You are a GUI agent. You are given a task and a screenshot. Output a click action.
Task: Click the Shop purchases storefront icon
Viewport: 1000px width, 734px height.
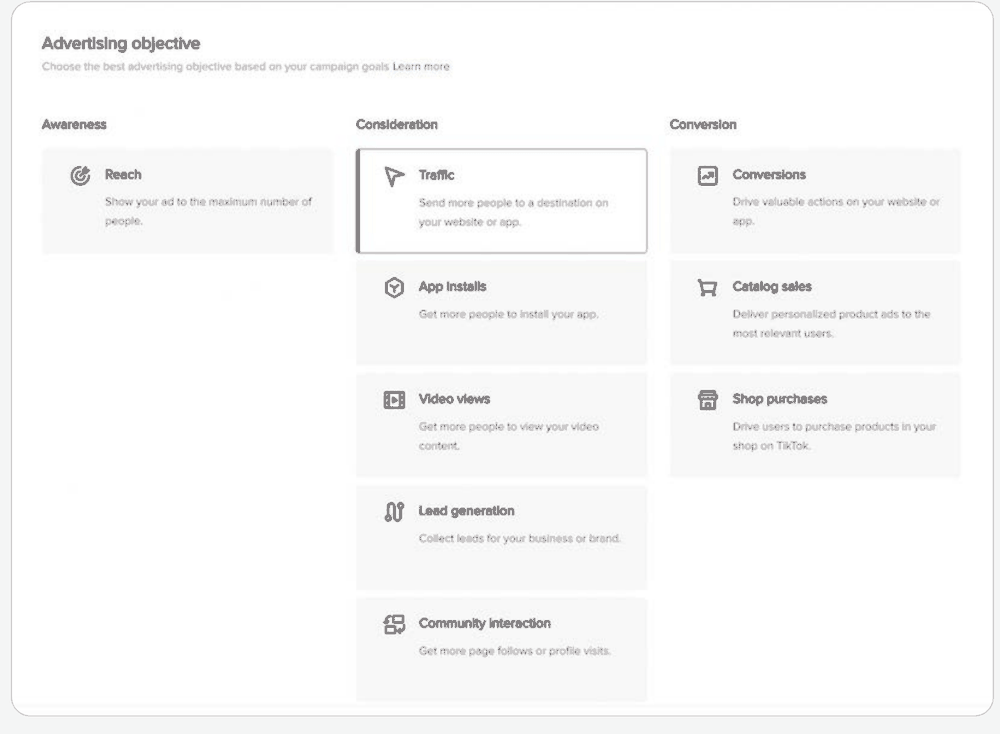(x=708, y=400)
